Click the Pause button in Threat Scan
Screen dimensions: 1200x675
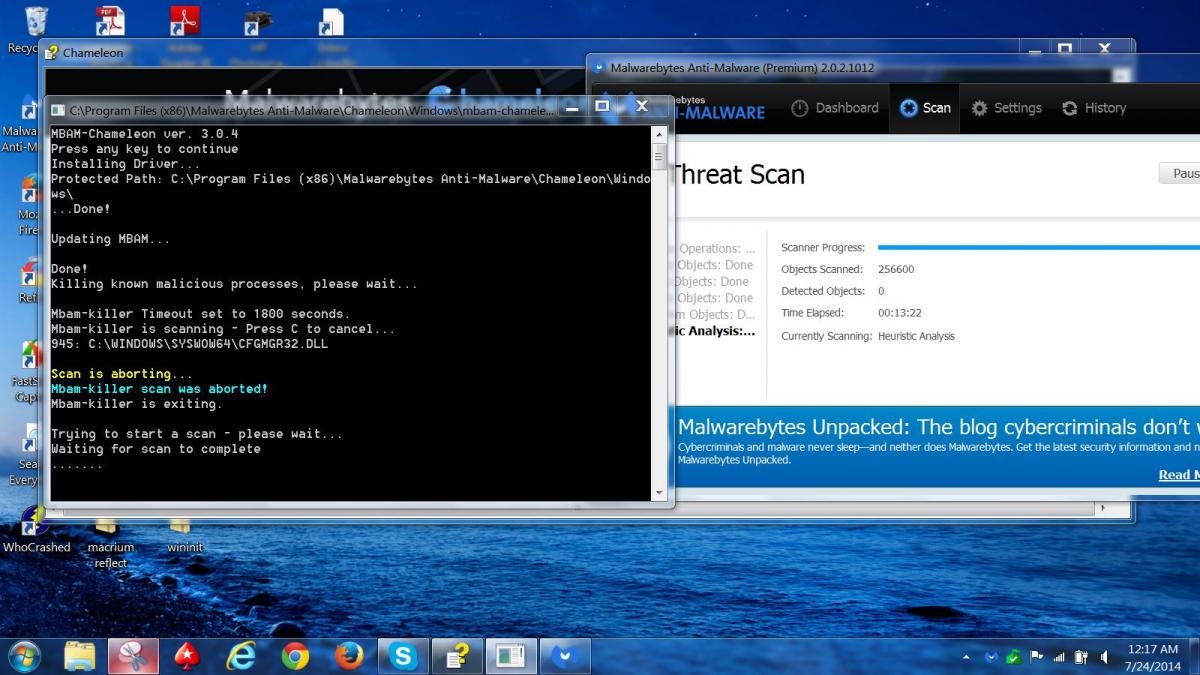point(1180,173)
